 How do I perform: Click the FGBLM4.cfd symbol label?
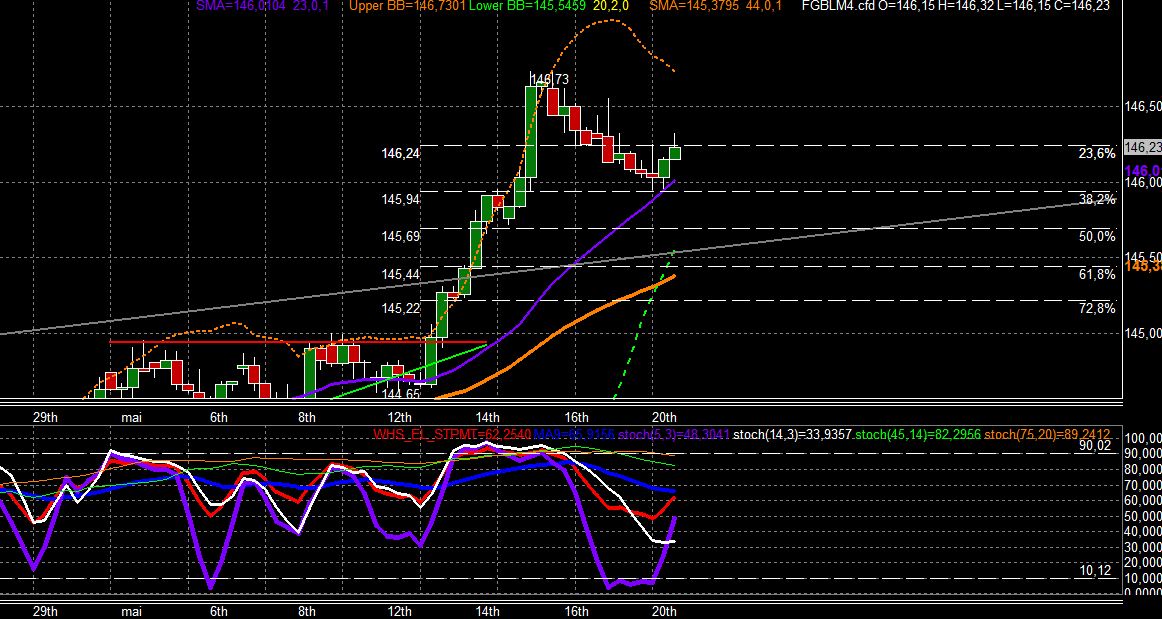[838, 5]
